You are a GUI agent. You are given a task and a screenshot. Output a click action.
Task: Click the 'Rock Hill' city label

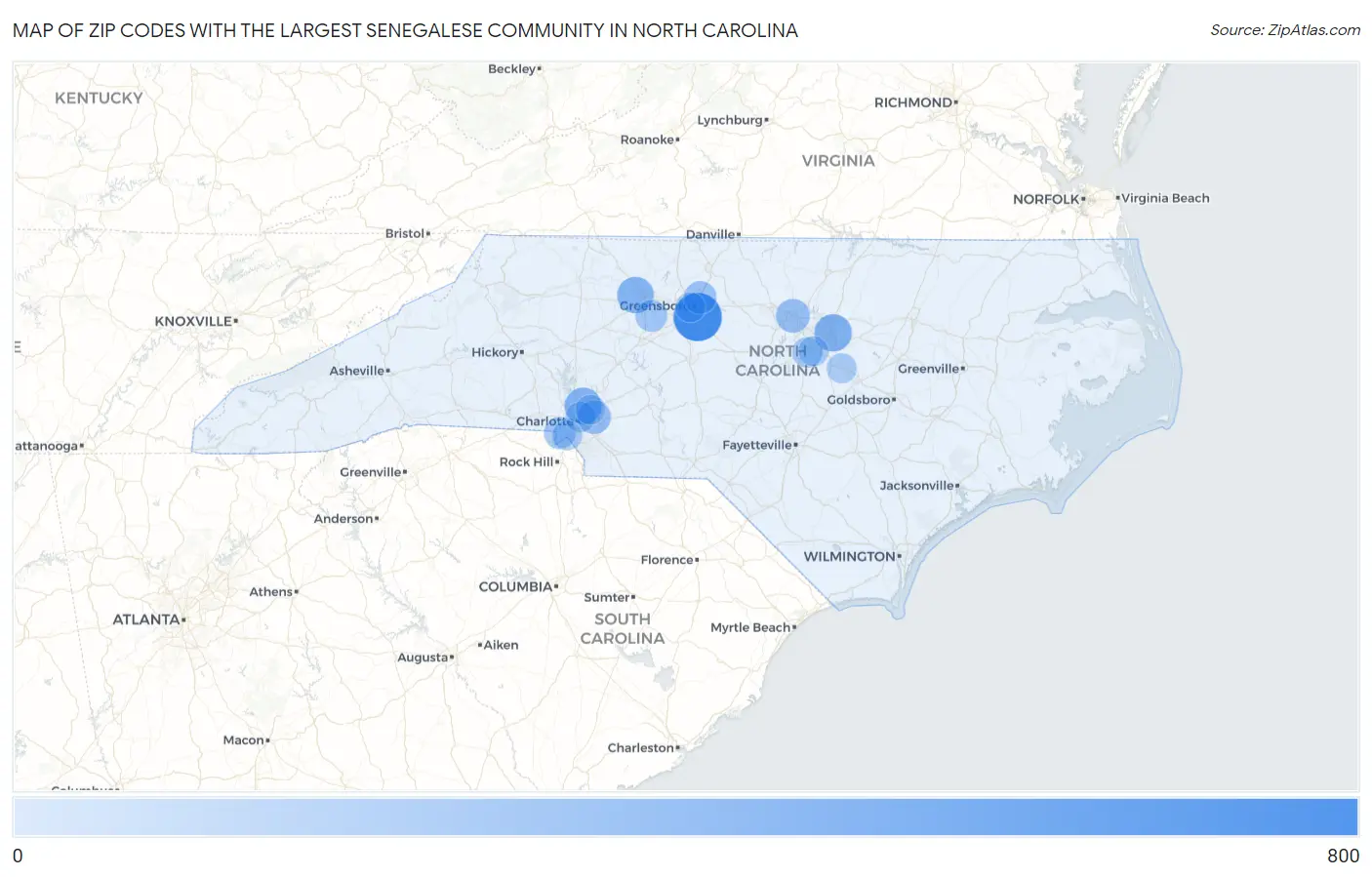tap(527, 462)
